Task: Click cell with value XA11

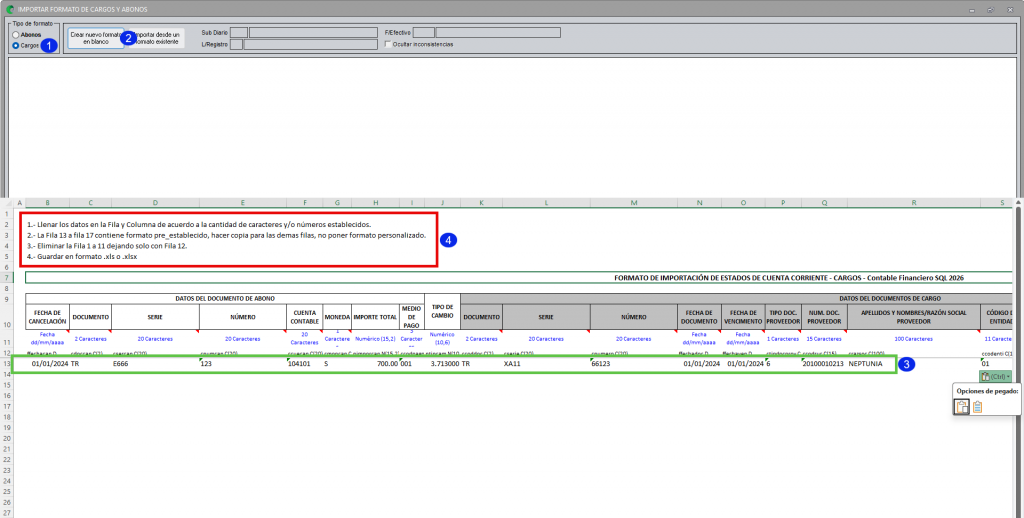Action: click(x=546, y=363)
